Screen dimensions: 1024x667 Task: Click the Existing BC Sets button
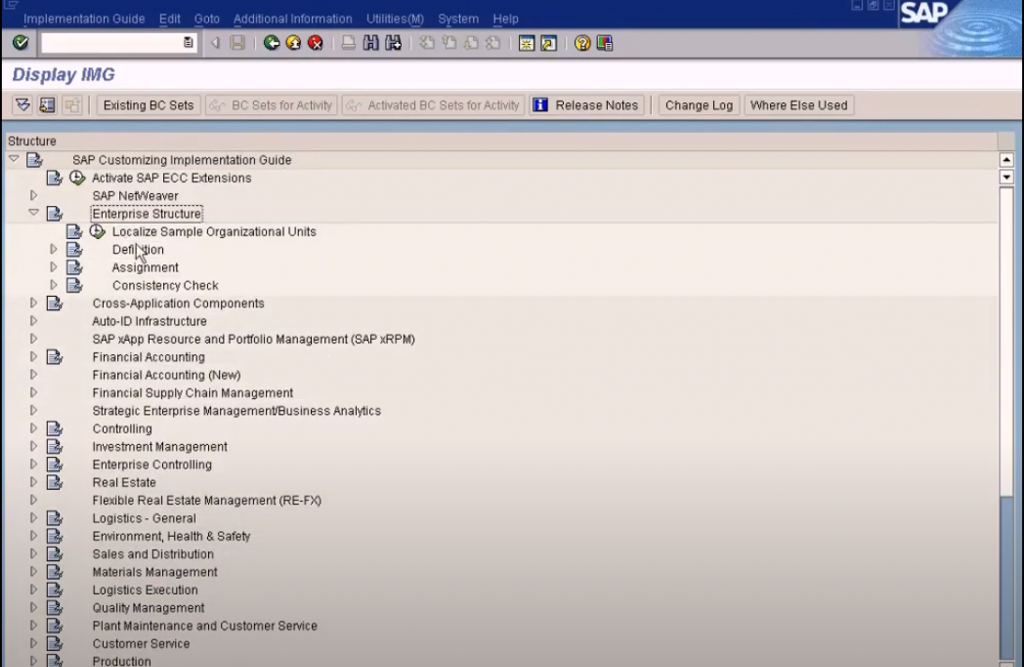tap(148, 105)
